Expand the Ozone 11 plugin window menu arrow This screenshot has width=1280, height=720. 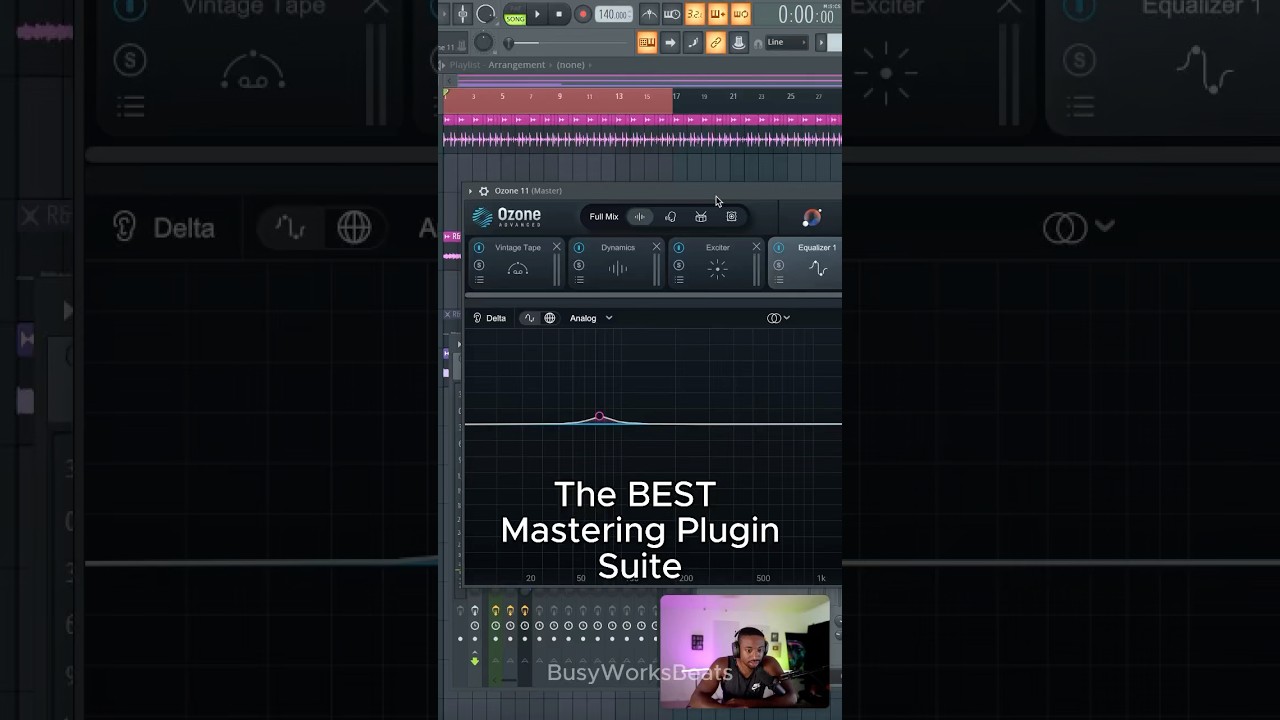(470, 191)
